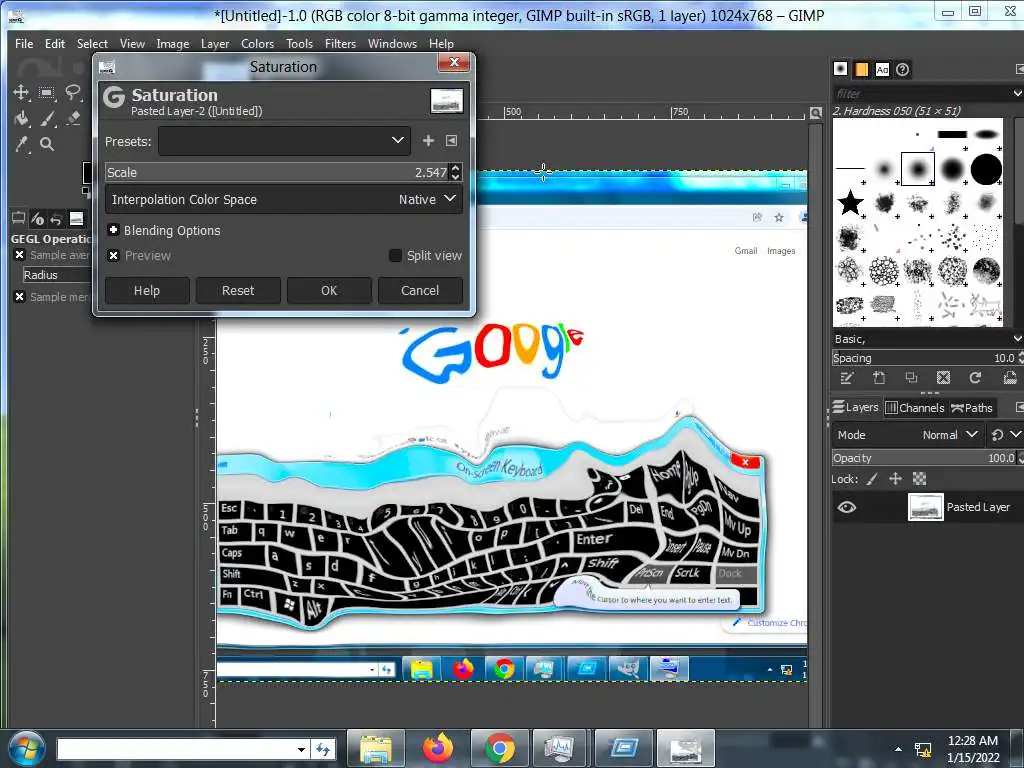Open the Windows Start menu
The image size is (1024, 768).
[25, 749]
